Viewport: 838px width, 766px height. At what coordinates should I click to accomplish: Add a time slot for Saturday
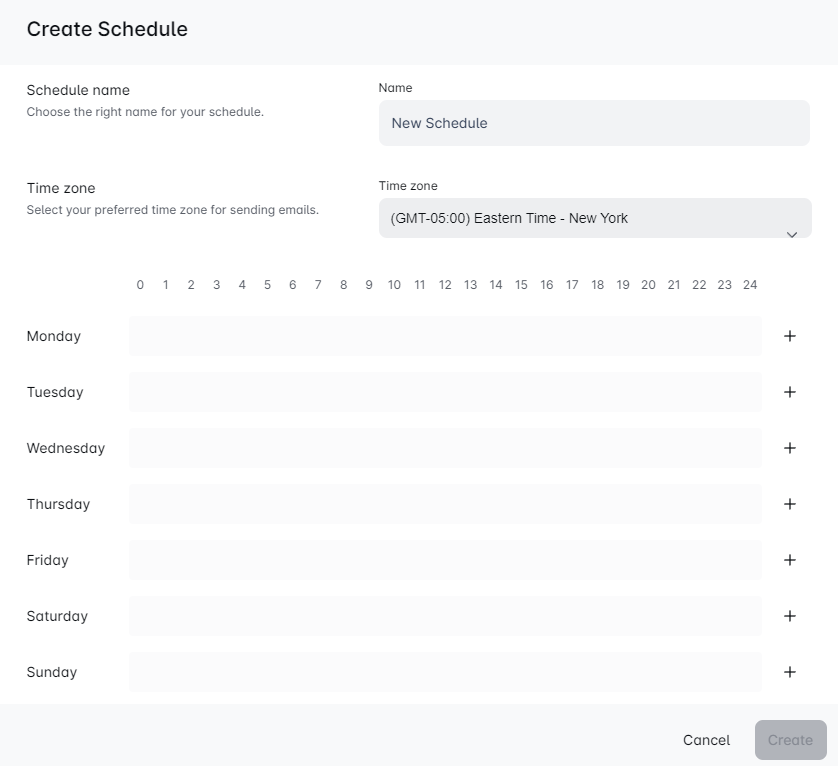click(x=790, y=616)
